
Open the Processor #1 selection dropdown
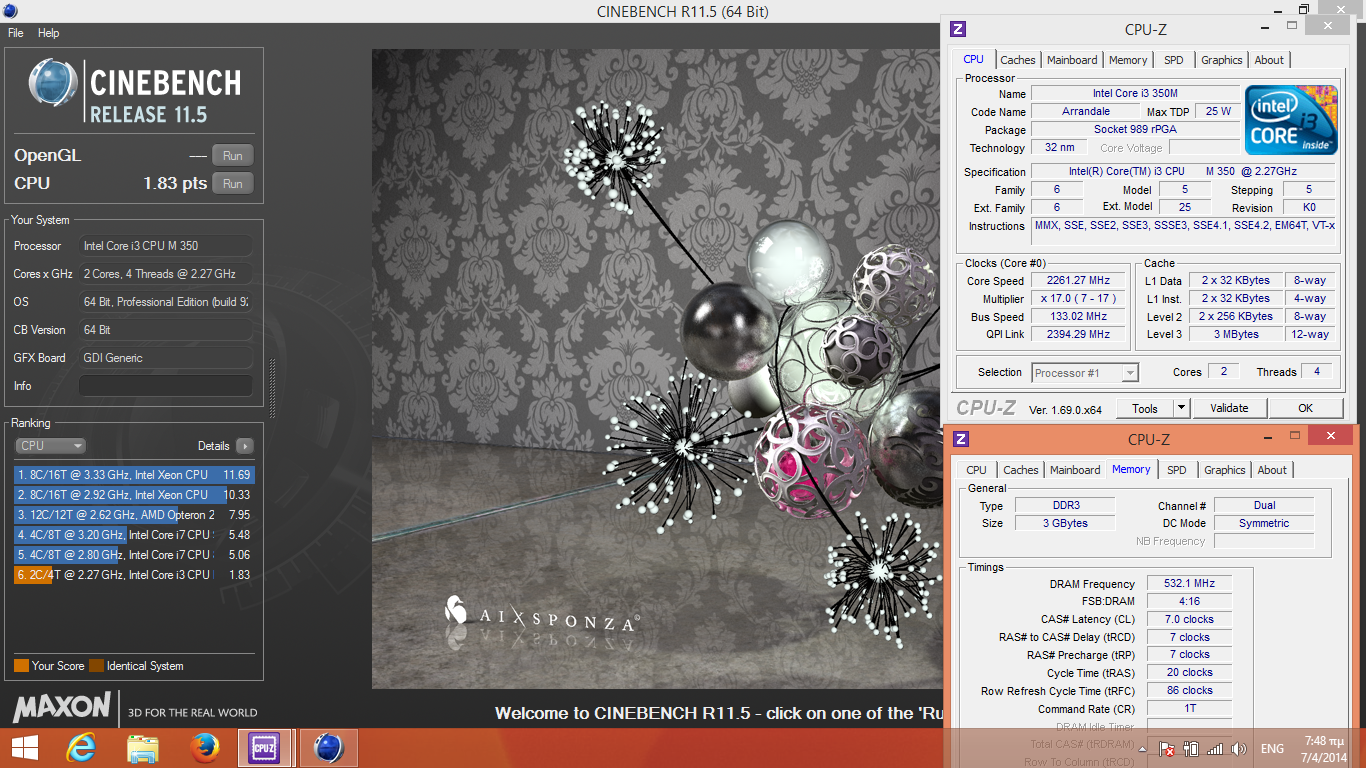[x=1085, y=373]
